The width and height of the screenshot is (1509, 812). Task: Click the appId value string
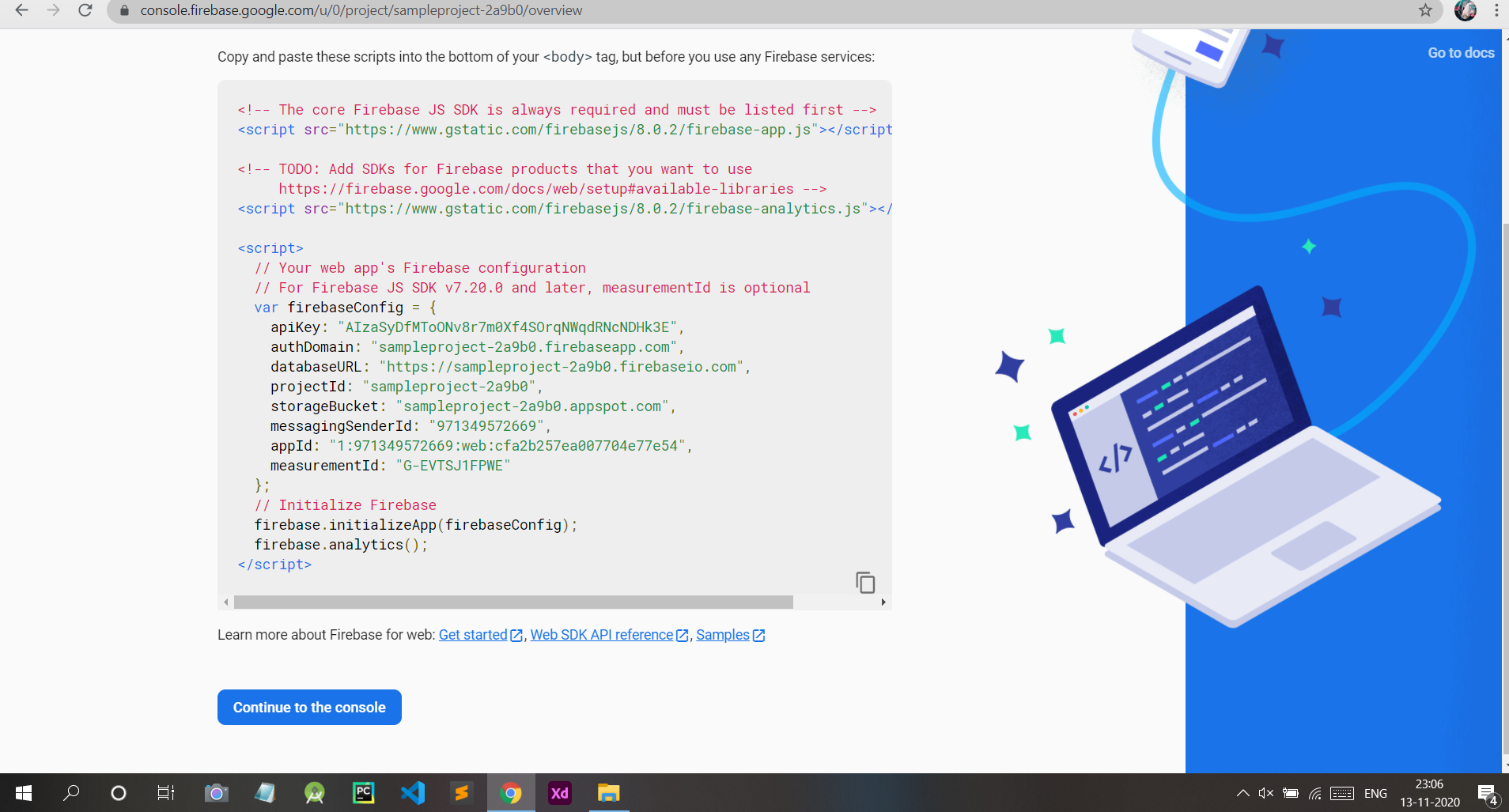507,446
